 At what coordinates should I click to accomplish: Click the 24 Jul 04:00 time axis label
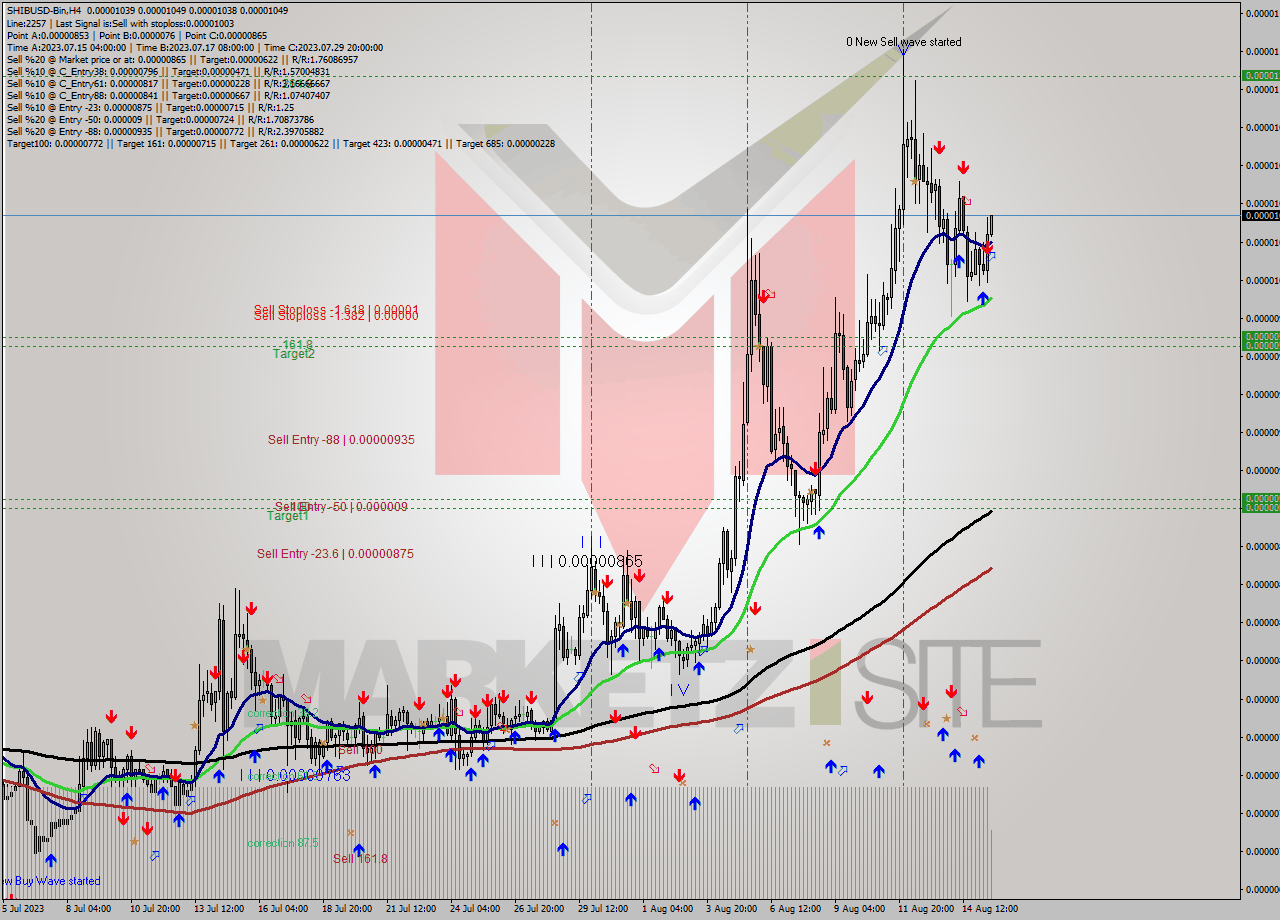(x=475, y=909)
